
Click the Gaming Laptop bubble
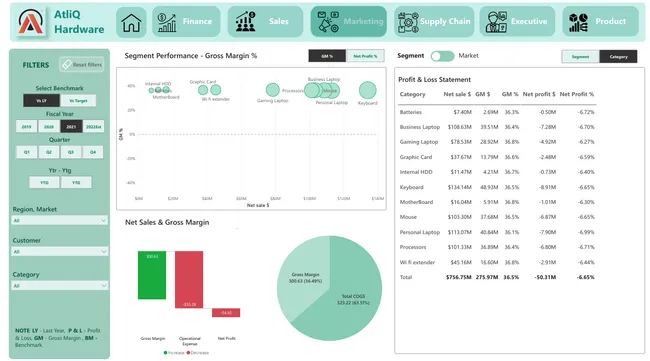point(272,90)
